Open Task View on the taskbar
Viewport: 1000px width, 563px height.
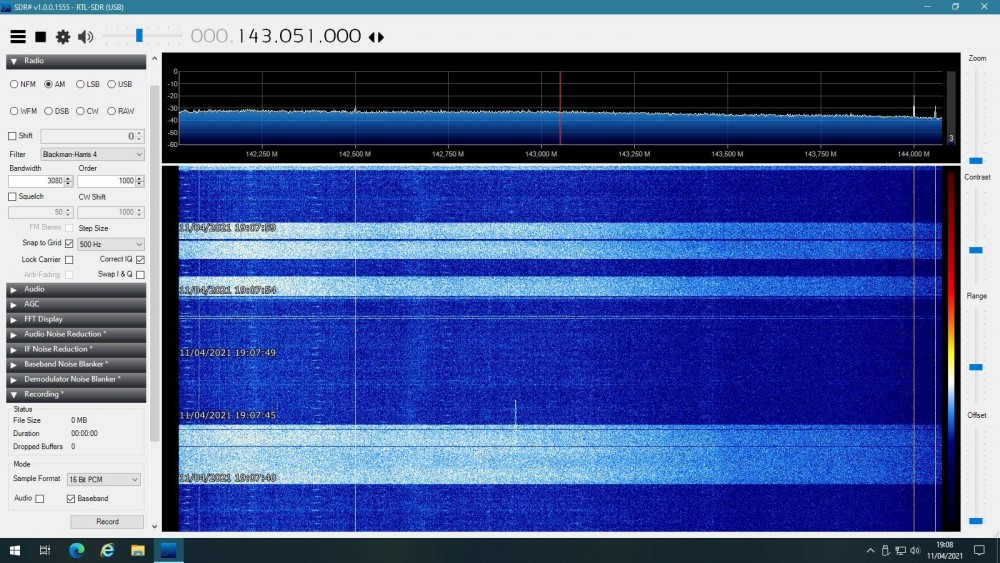coord(45,550)
